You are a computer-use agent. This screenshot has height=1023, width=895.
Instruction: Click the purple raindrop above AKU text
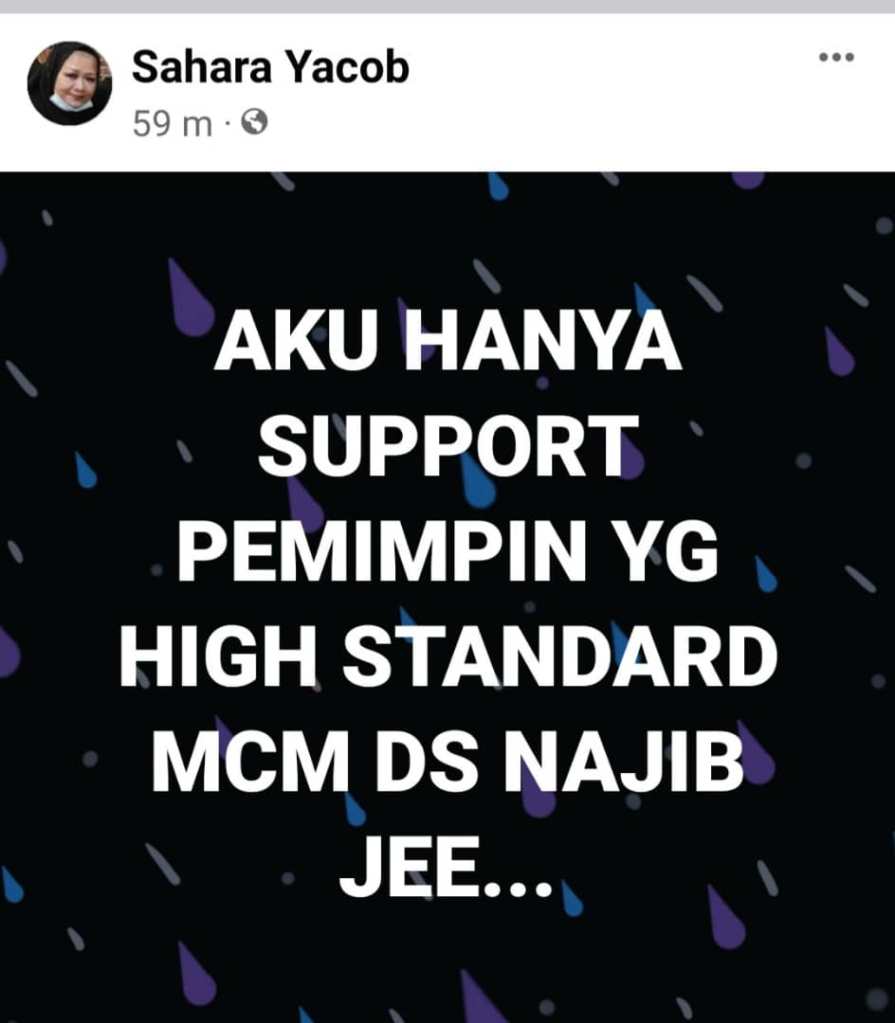[x=190, y=298]
